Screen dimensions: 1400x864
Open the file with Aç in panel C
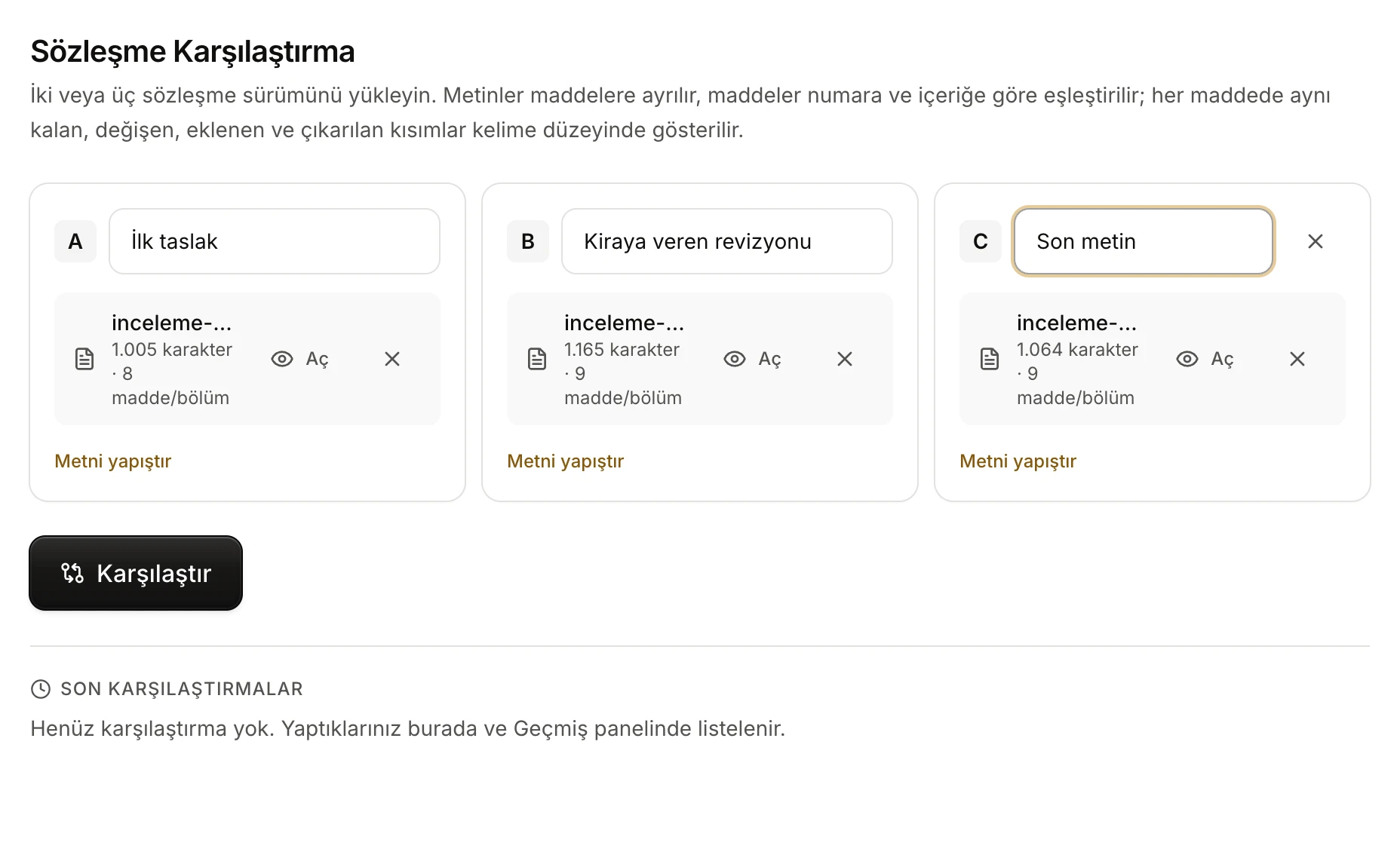tap(1222, 359)
